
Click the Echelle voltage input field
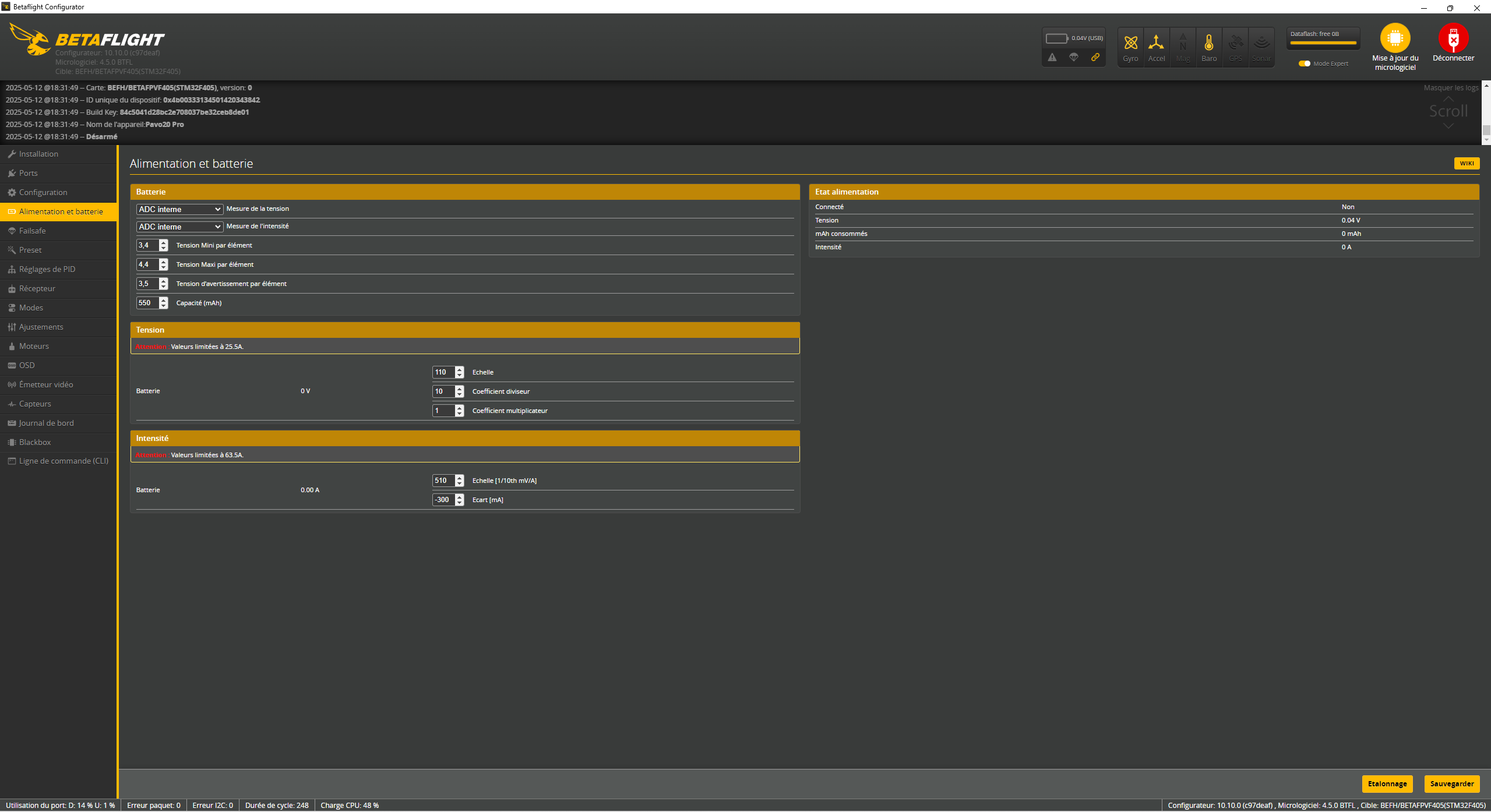pos(443,372)
